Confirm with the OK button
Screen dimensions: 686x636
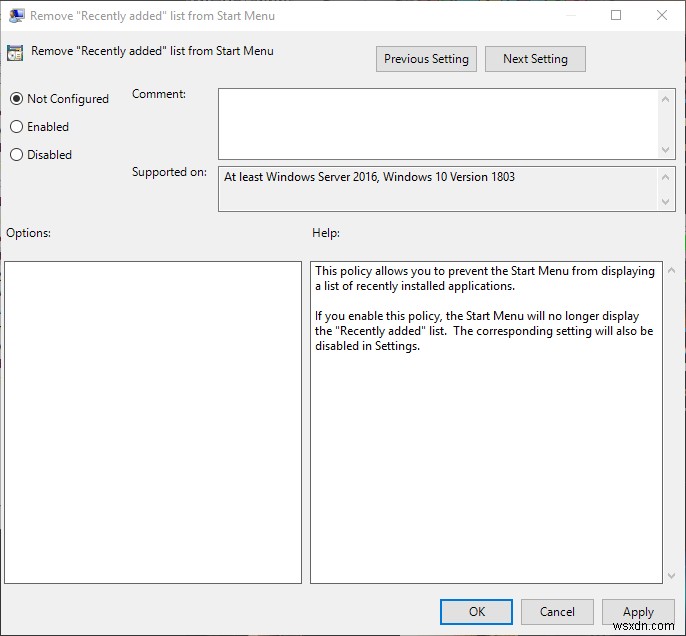click(x=476, y=612)
